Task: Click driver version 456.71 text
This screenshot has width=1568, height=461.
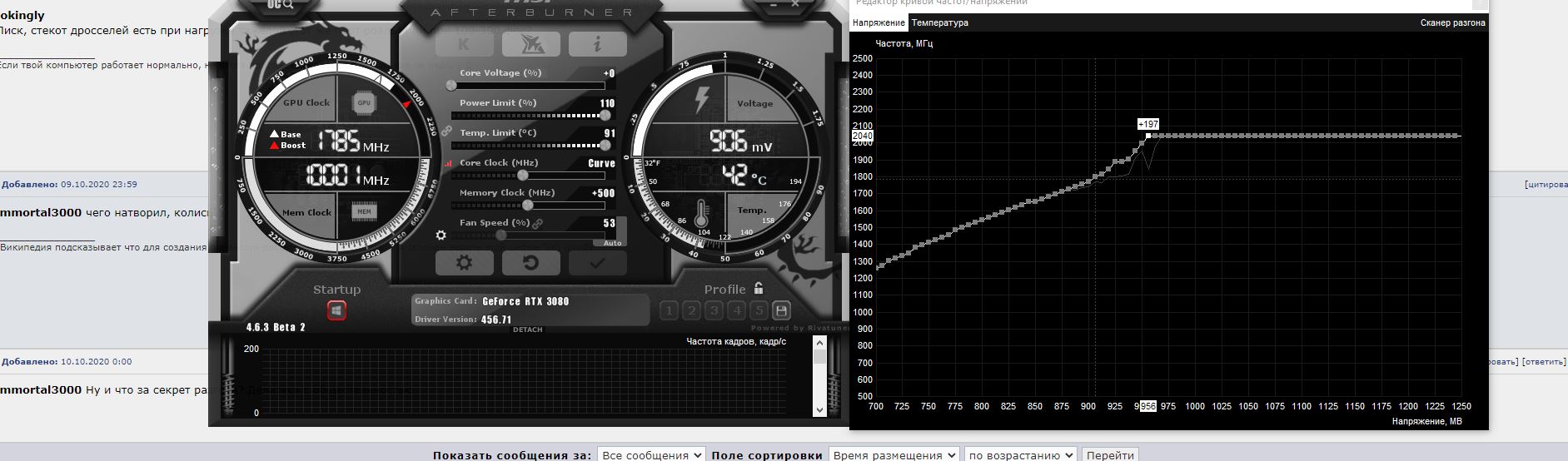Action: 496,320
